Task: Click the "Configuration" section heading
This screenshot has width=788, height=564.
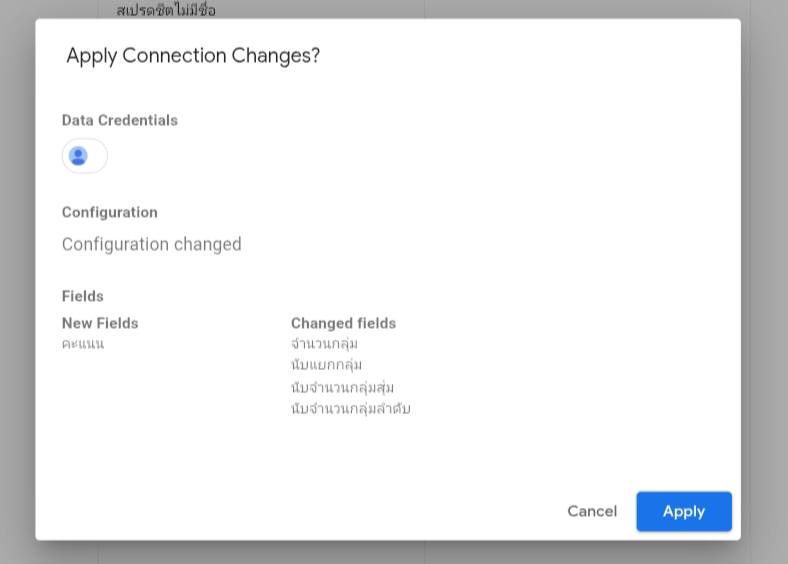Action: 110,212
